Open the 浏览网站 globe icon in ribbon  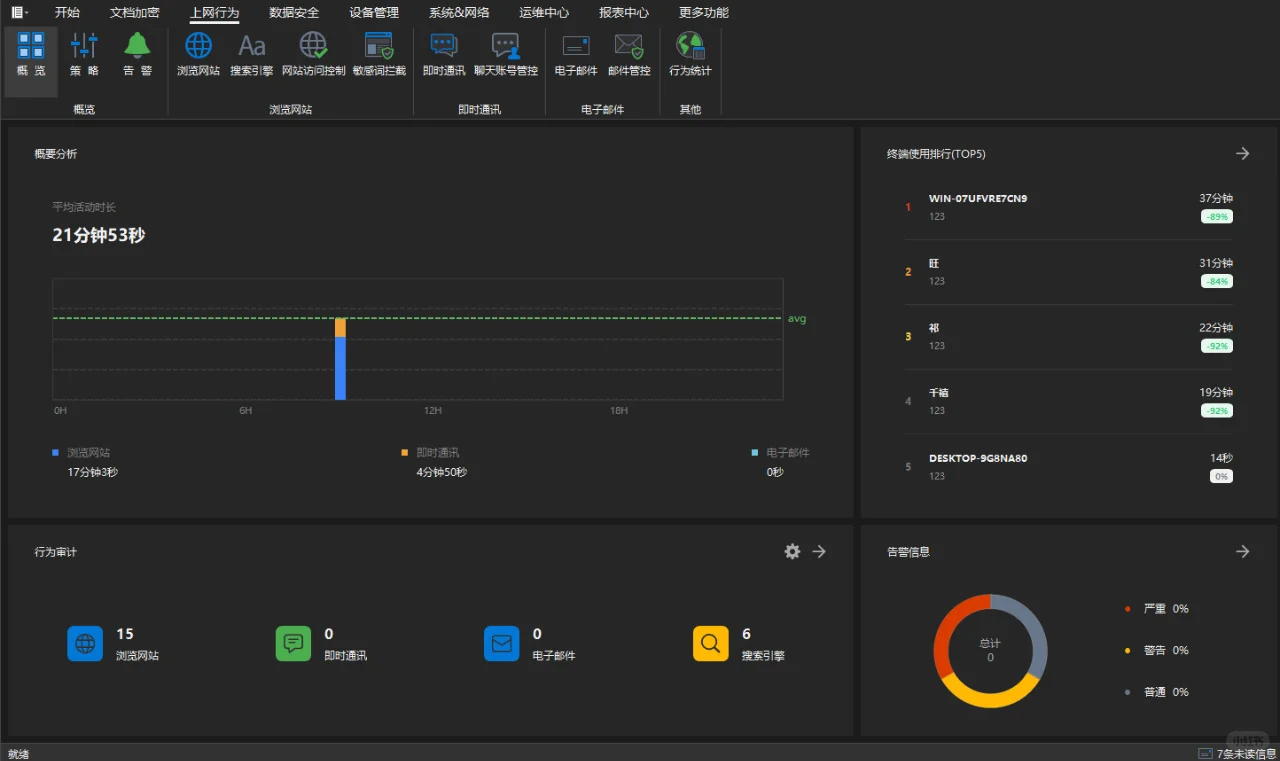[x=198, y=46]
